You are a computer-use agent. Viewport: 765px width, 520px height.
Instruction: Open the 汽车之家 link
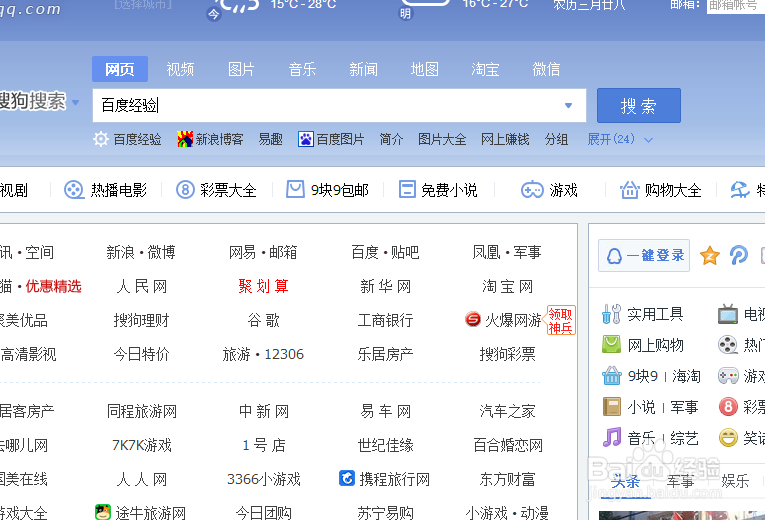click(x=507, y=411)
